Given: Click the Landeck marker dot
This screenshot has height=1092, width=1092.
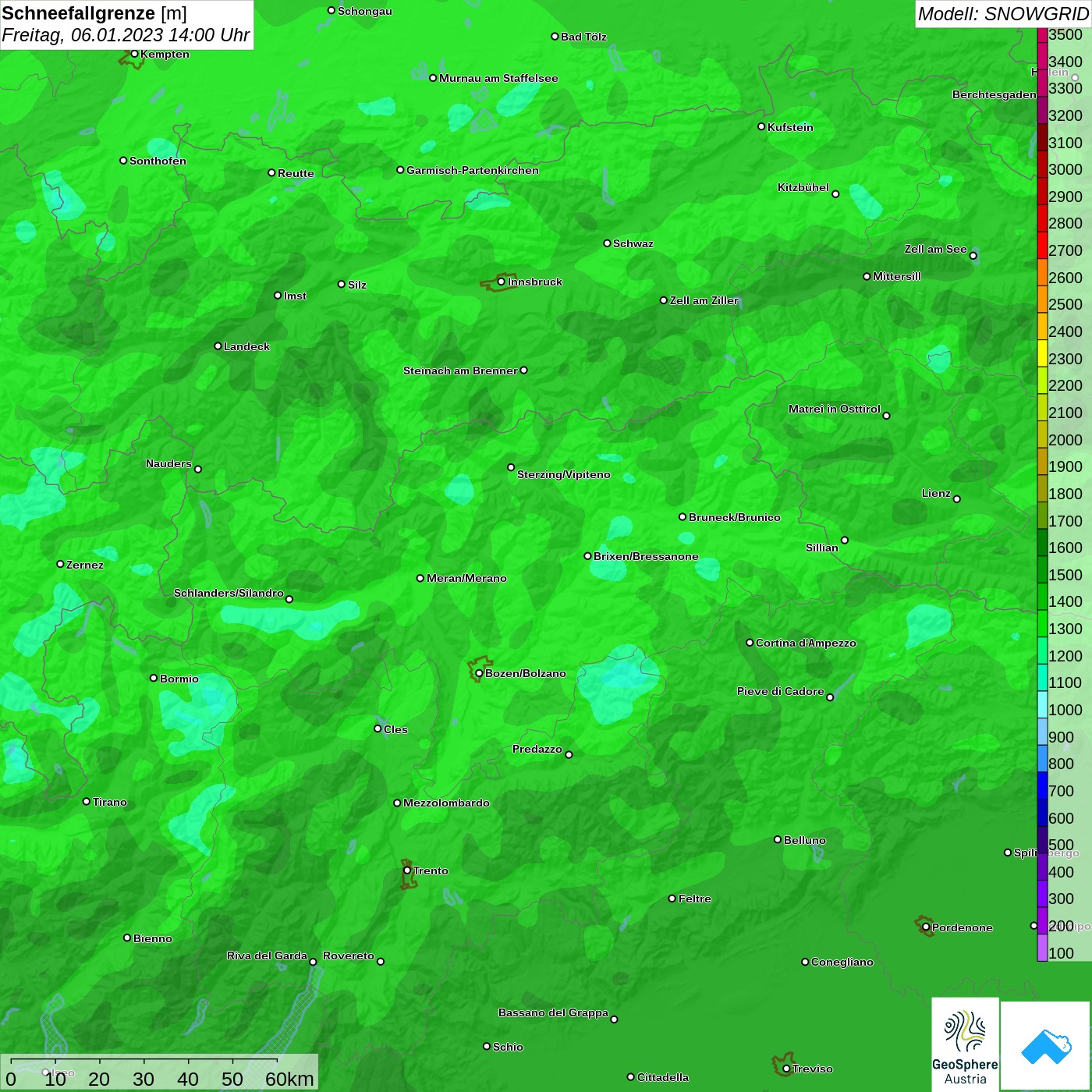Looking at the screenshot, I should pos(218,346).
